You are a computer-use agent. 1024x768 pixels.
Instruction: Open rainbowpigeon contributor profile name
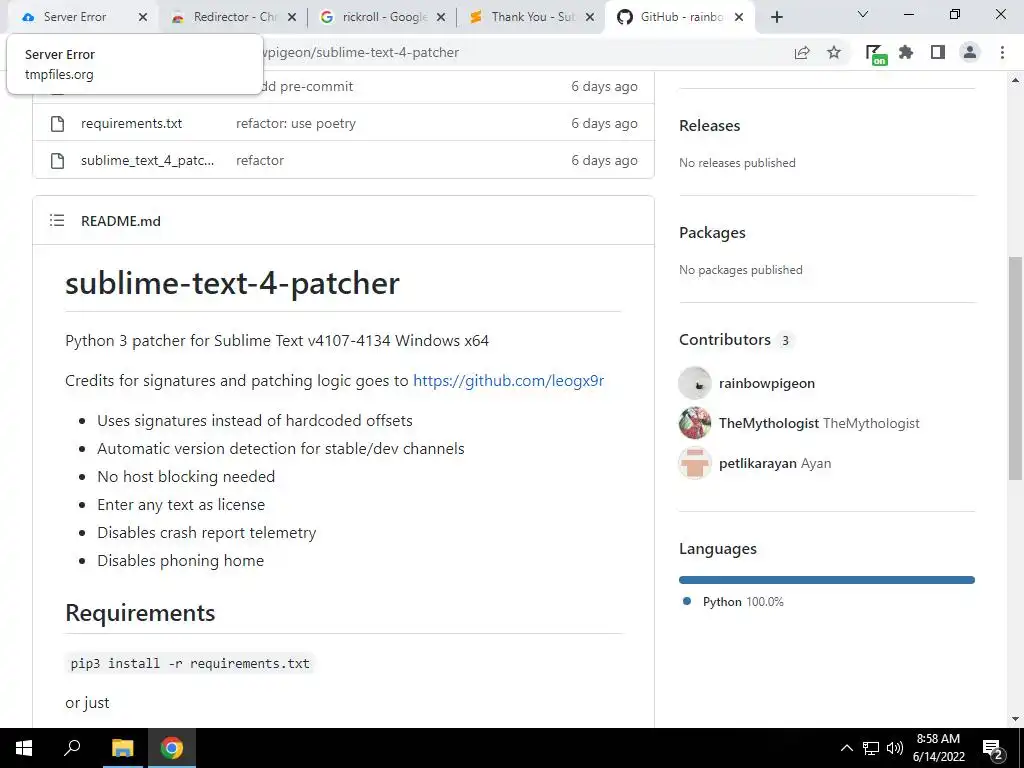click(767, 383)
